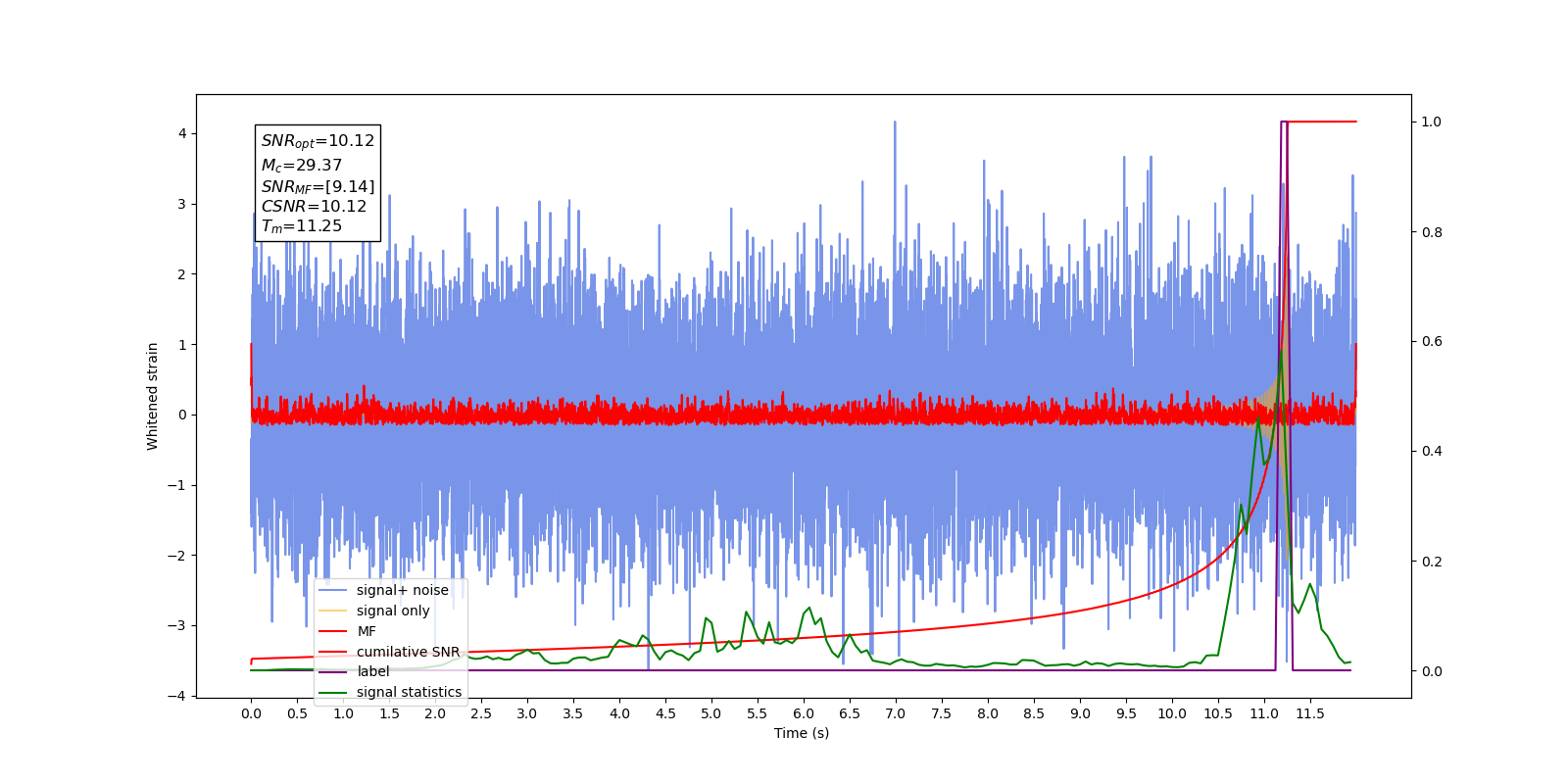Viewport: 1568px width, 784px height.
Task: Click the green line sample in the legend
Action: (333, 692)
